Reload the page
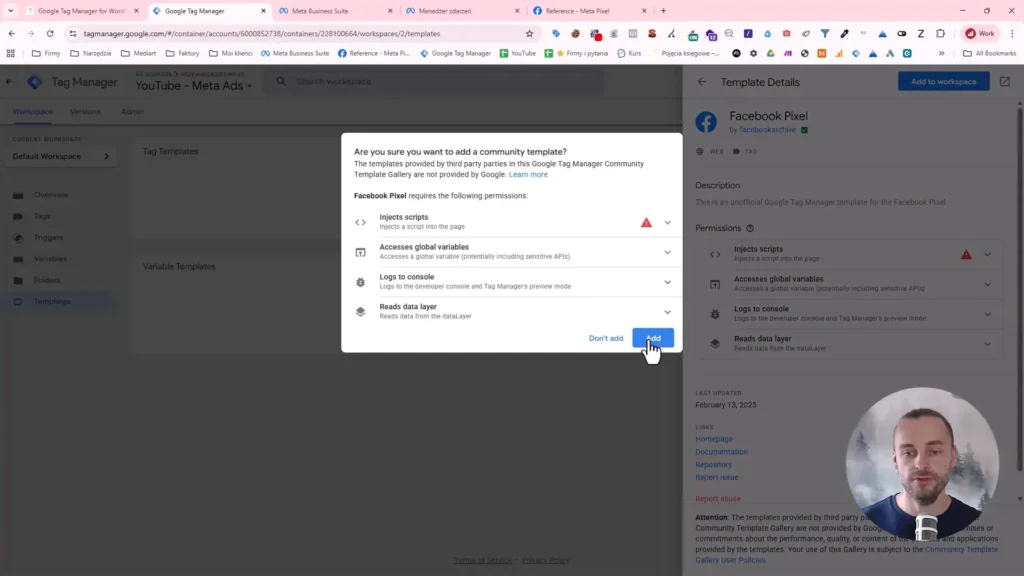 pos(50,33)
